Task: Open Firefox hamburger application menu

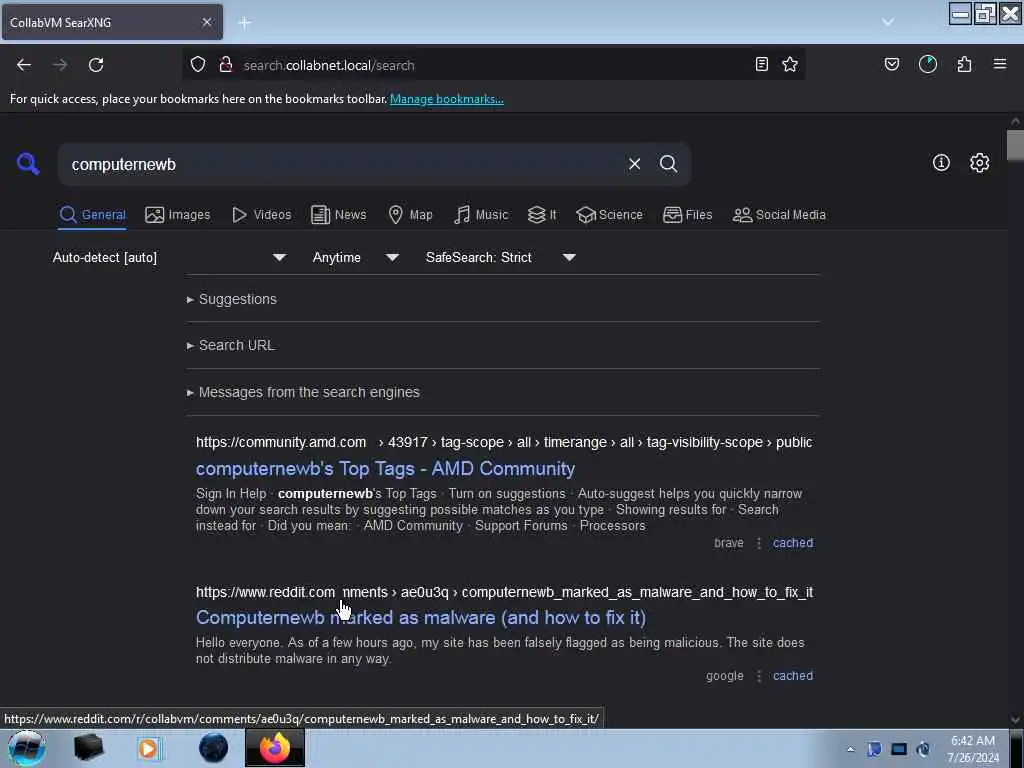Action: pyautogui.click(x=1000, y=64)
